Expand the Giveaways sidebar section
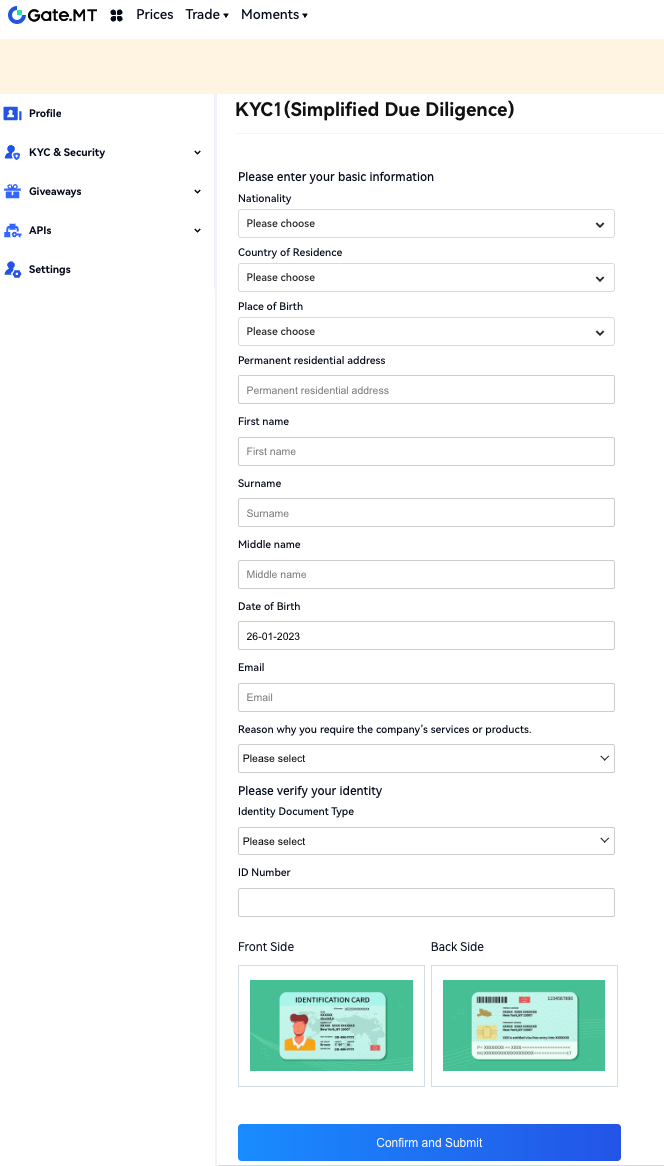Image resolution: width=664 pixels, height=1166 pixels. 197,192
